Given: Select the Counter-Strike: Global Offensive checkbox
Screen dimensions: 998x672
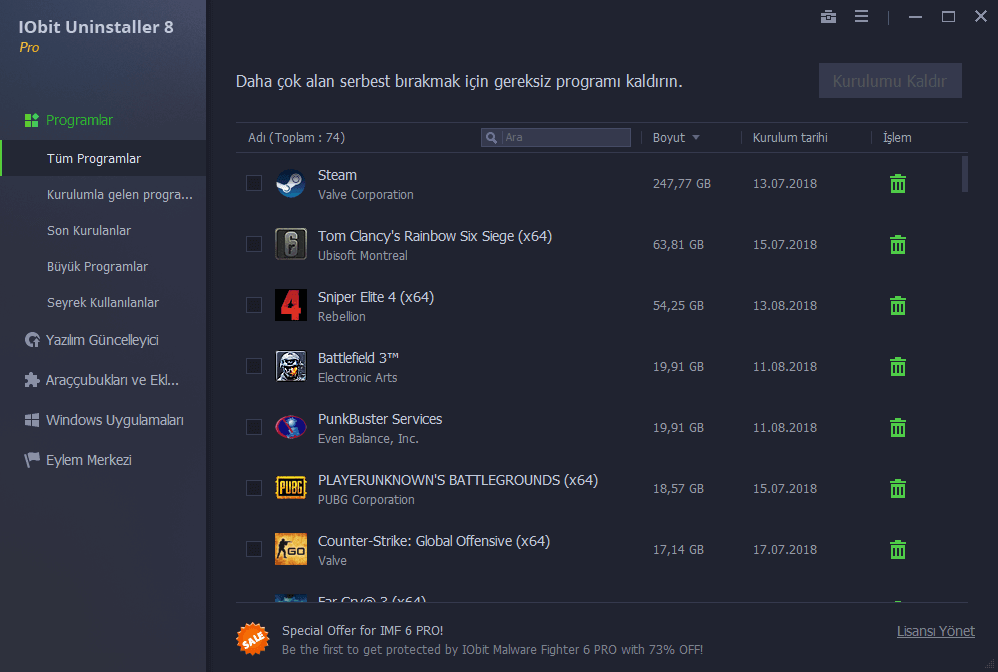Looking at the screenshot, I should (x=254, y=549).
